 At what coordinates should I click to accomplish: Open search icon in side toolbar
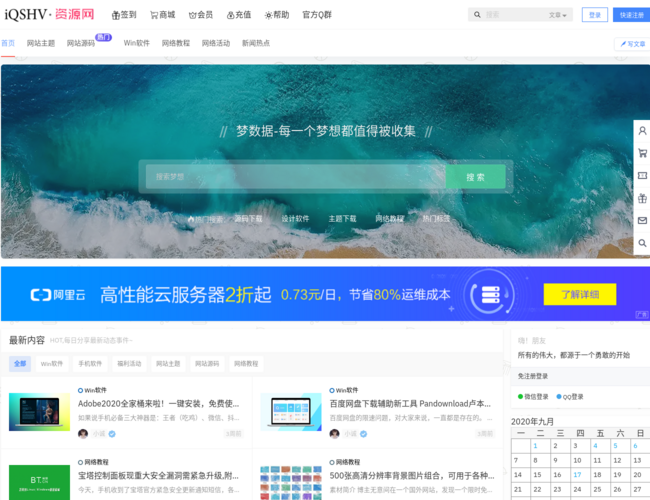[642, 243]
